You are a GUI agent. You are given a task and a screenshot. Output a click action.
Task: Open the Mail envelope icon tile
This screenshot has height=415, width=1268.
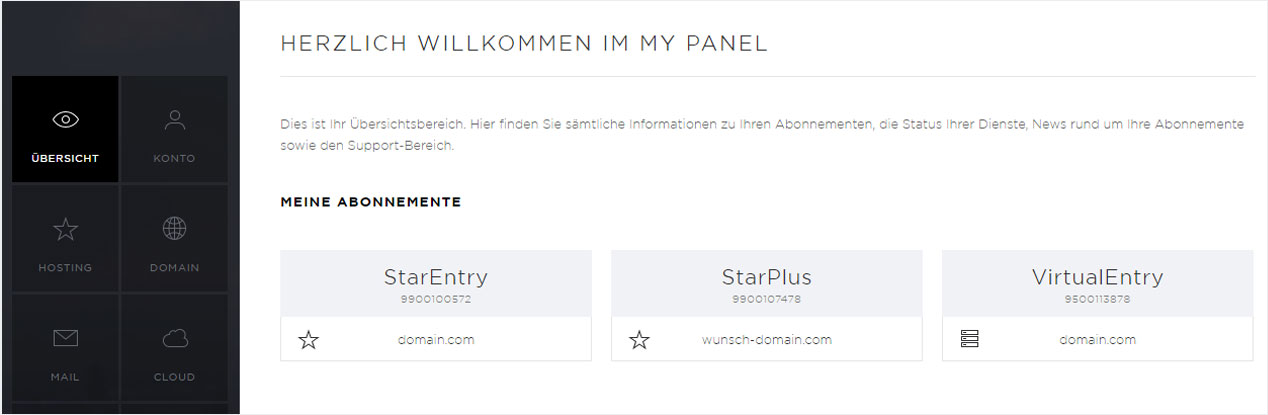point(65,347)
